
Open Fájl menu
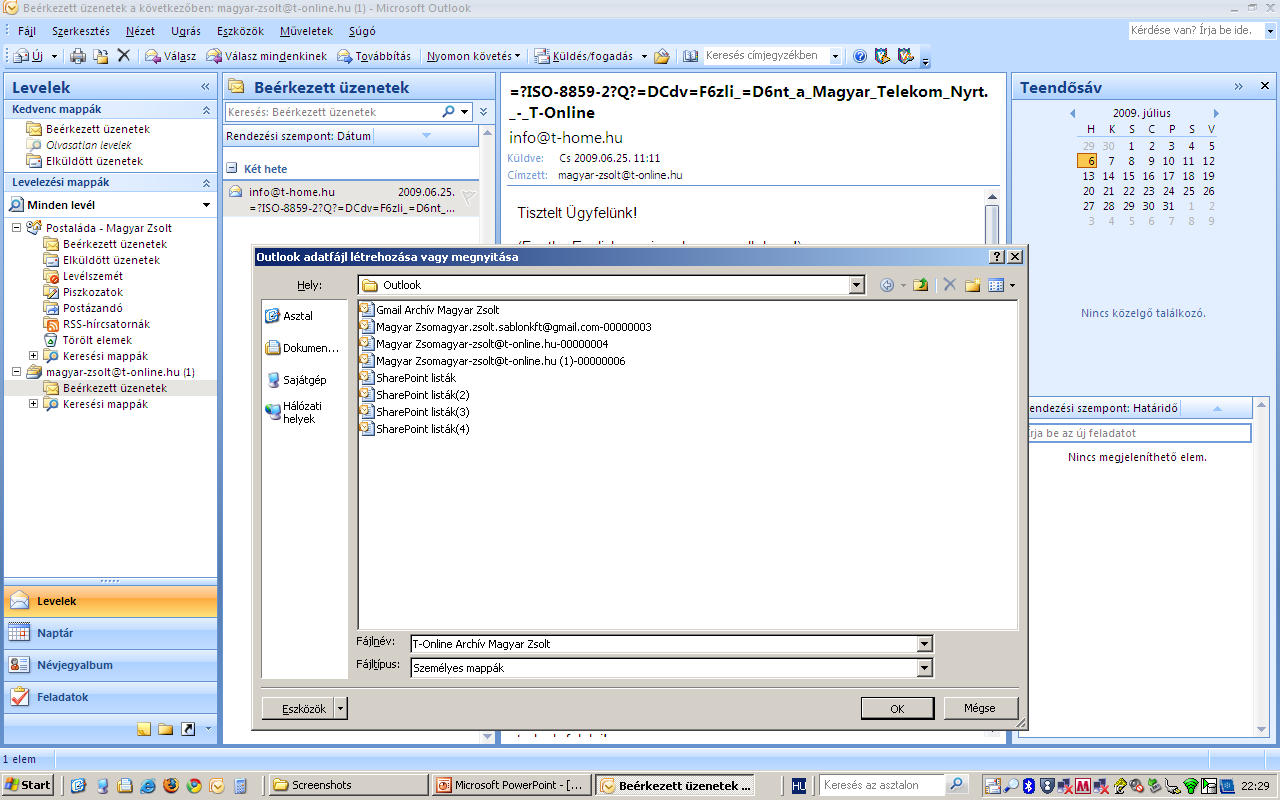pyautogui.click(x=27, y=31)
